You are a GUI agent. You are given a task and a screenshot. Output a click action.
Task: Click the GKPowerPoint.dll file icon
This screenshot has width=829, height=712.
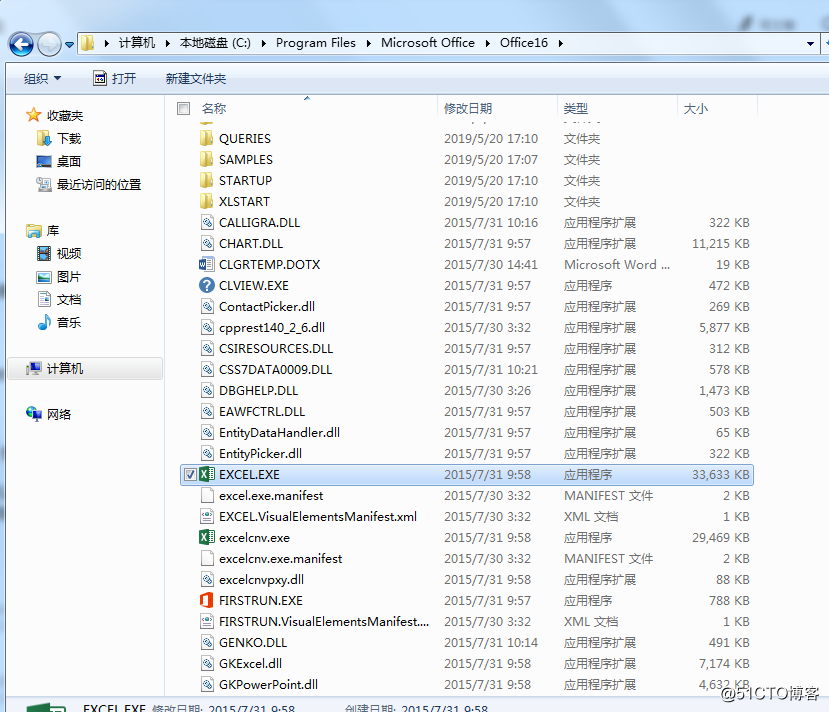click(x=207, y=685)
